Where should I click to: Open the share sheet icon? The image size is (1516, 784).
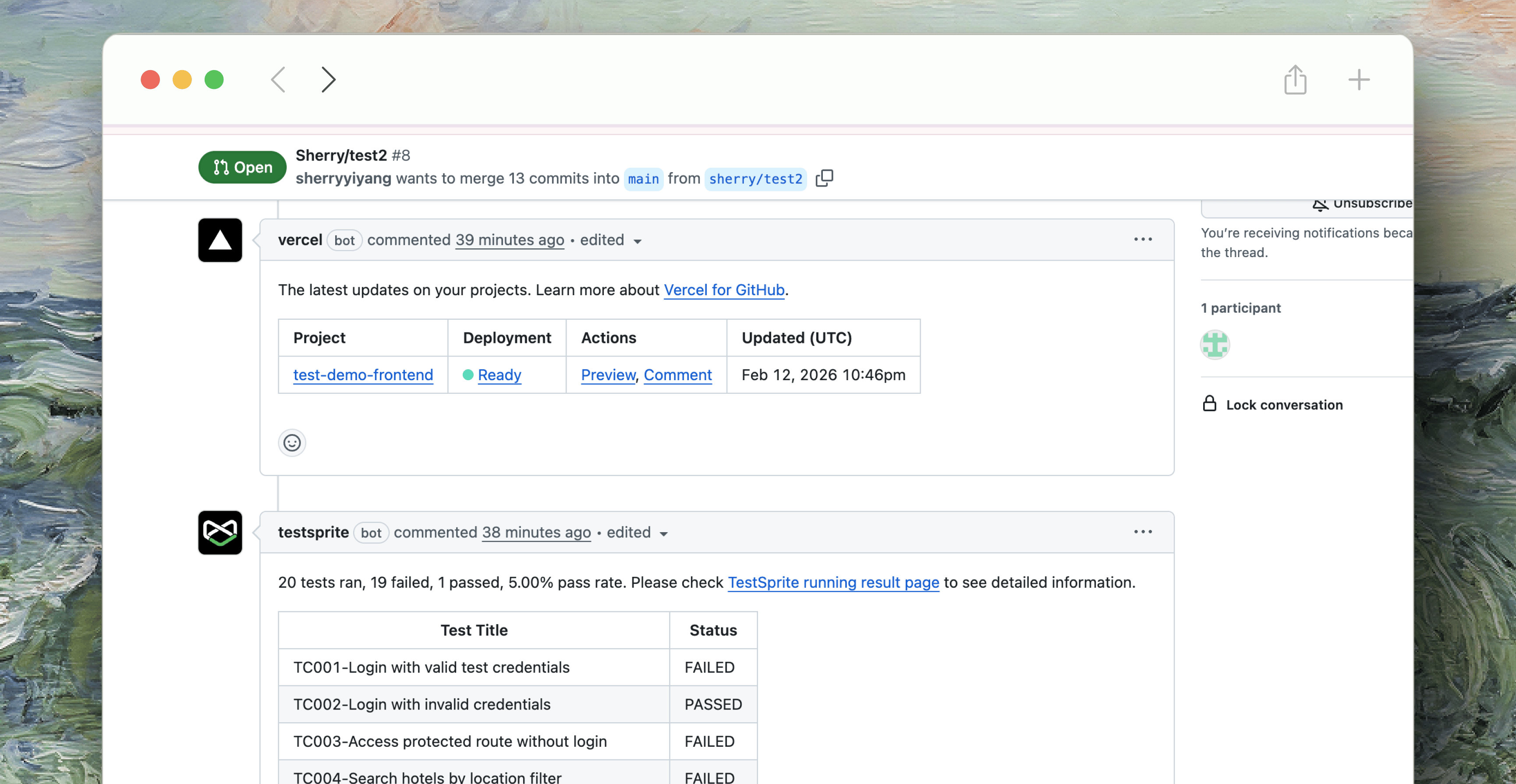pyautogui.click(x=1295, y=79)
